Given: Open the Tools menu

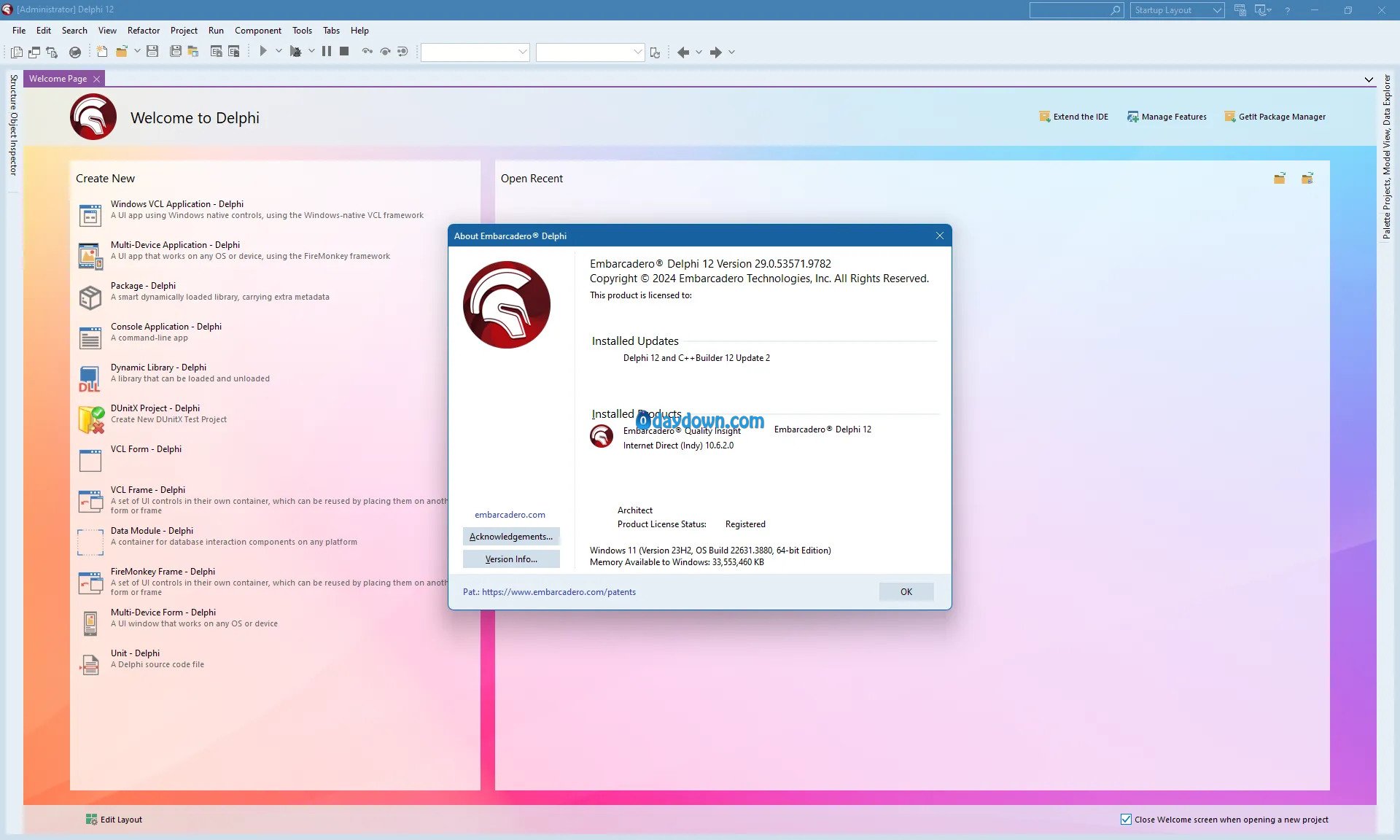Looking at the screenshot, I should point(302,31).
